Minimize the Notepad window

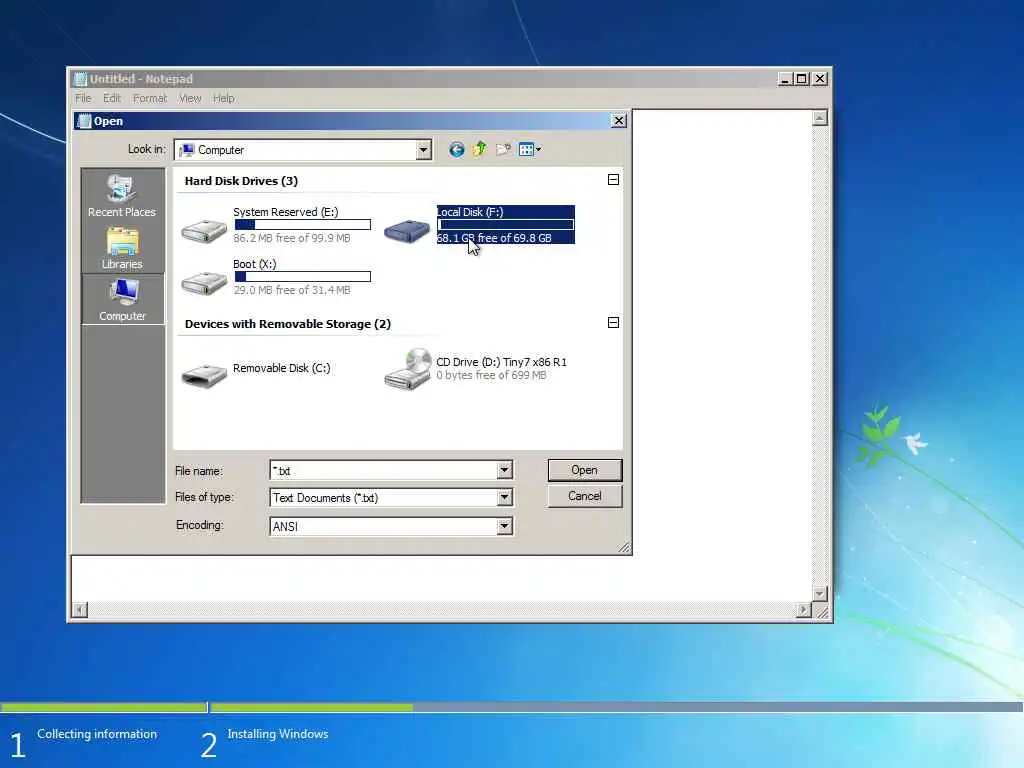(x=786, y=79)
